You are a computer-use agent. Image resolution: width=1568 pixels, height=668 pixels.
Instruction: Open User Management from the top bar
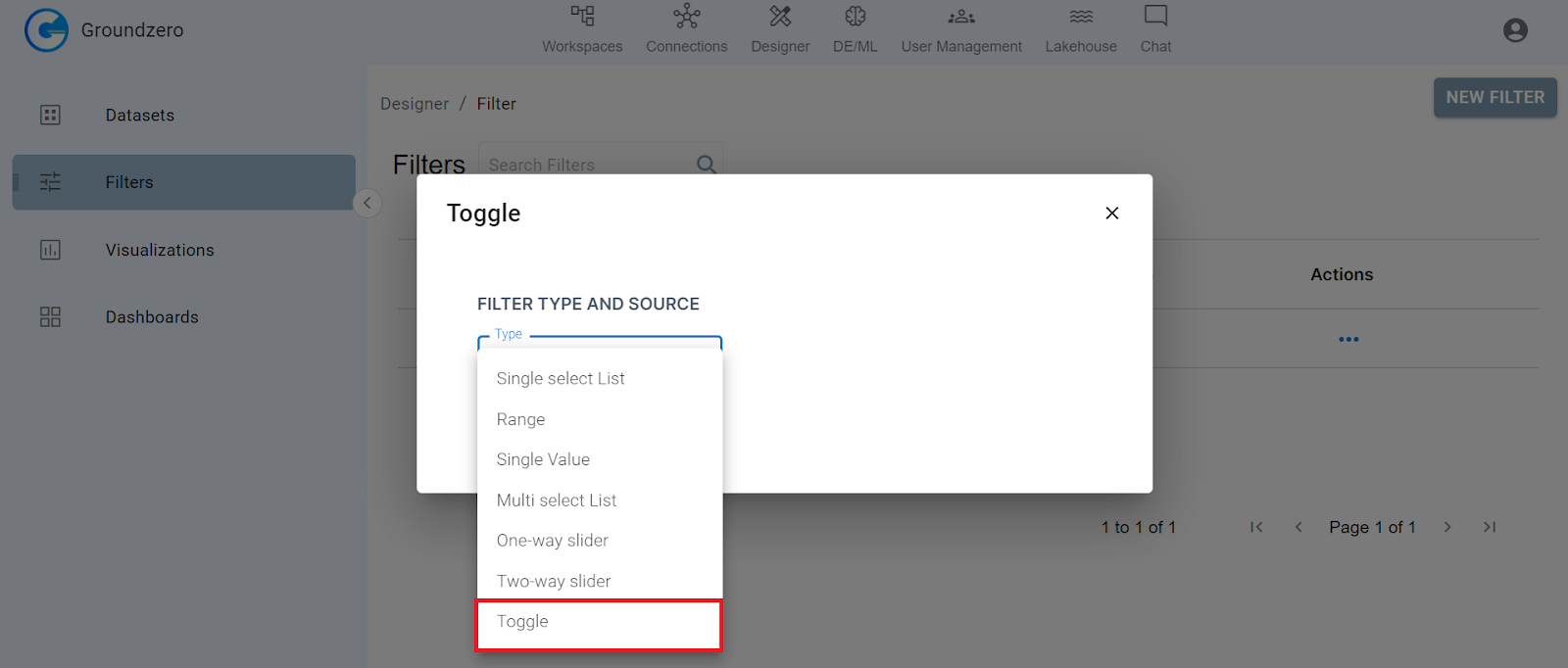click(960, 29)
